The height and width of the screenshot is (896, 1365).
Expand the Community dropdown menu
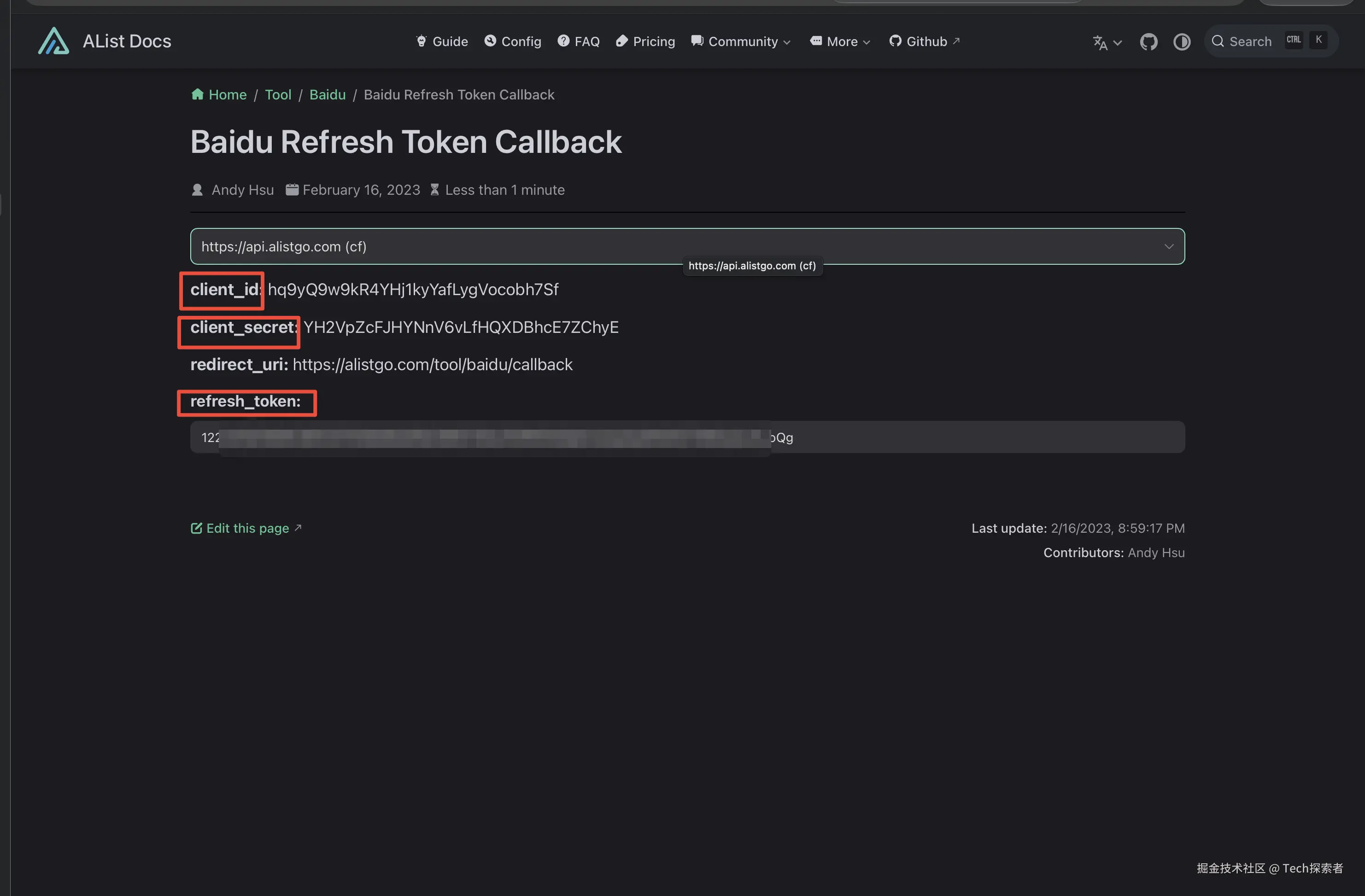[x=741, y=41]
